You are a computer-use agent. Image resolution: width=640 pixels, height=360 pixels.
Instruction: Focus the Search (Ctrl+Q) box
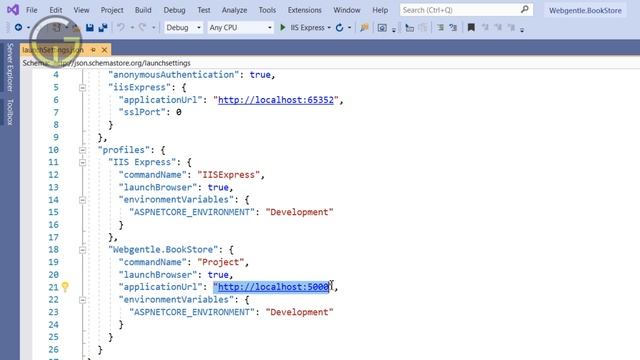click(x=466, y=10)
